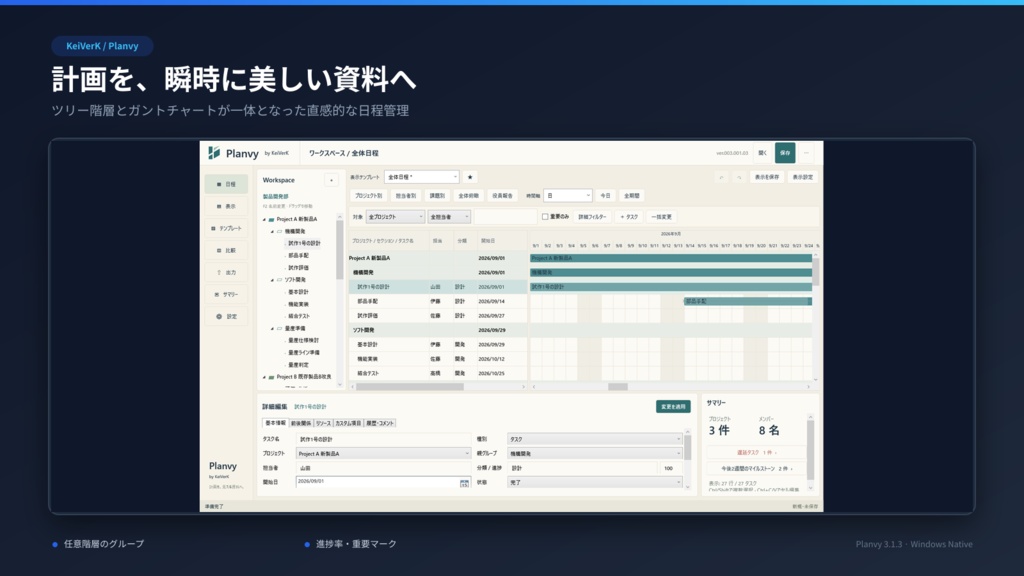This screenshot has width=1024, height=576.
Task: Open the プロジェクト dropdown in detail editor
Action: point(383,453)
